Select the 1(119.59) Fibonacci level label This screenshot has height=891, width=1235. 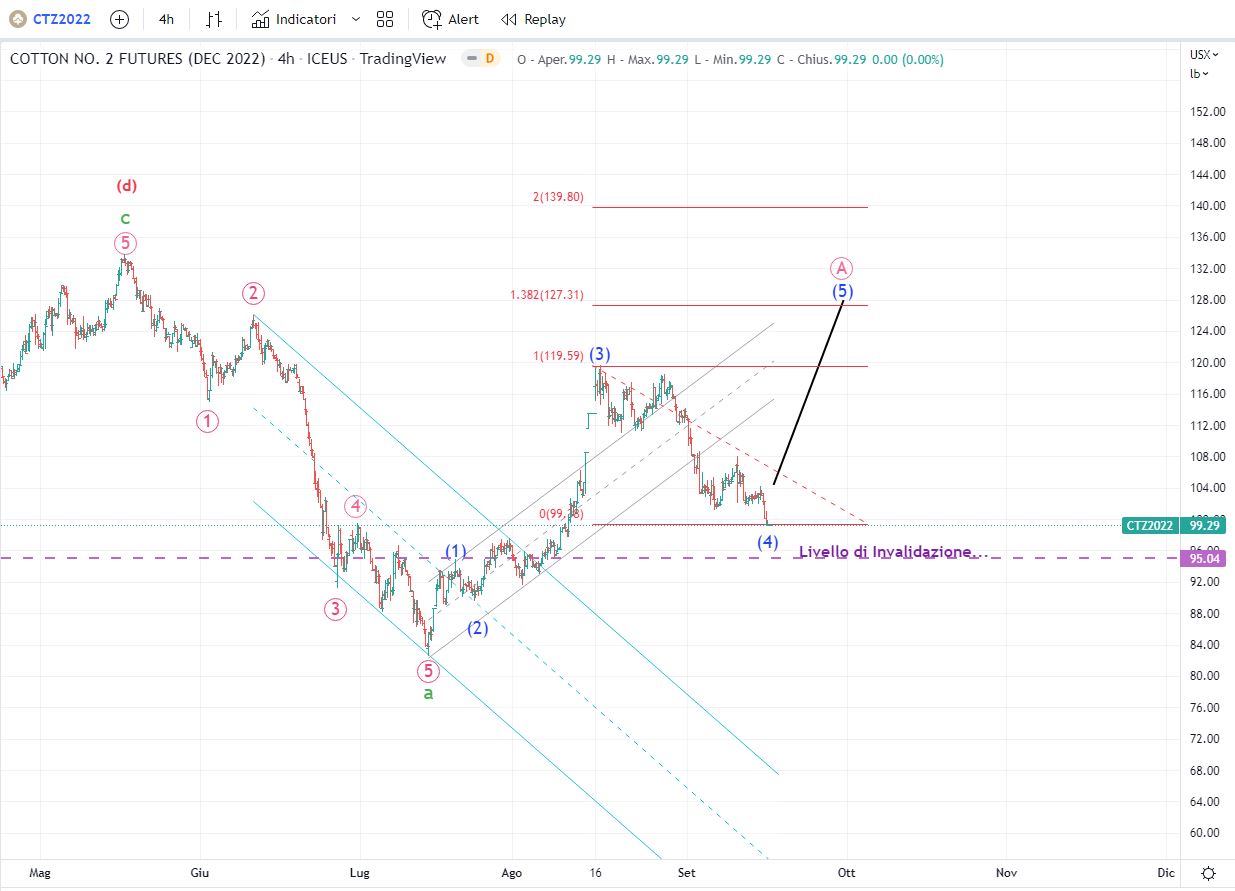click(x=557, y=355)
